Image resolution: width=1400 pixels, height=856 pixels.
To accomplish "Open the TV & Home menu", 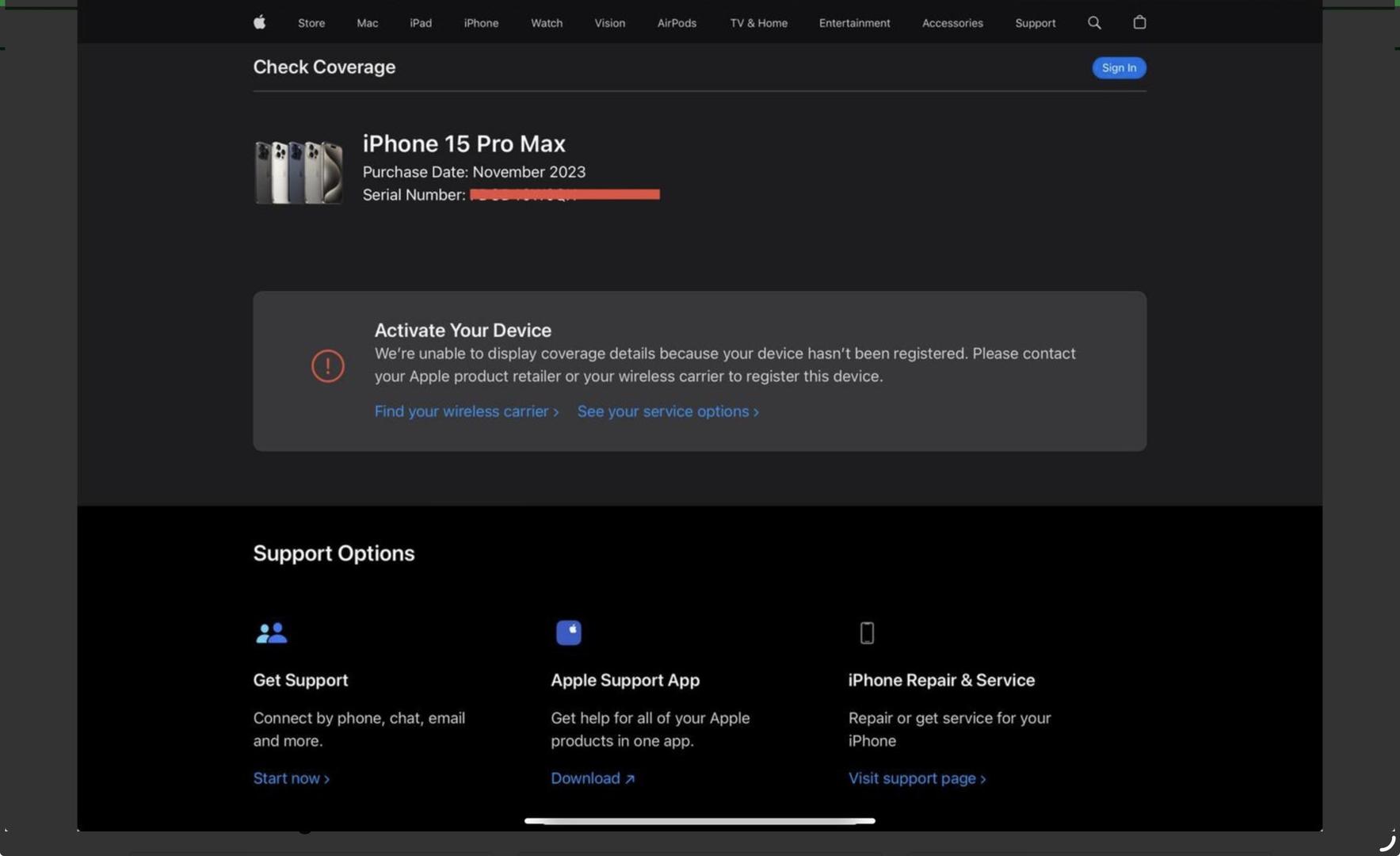I will tap(758, 23).
